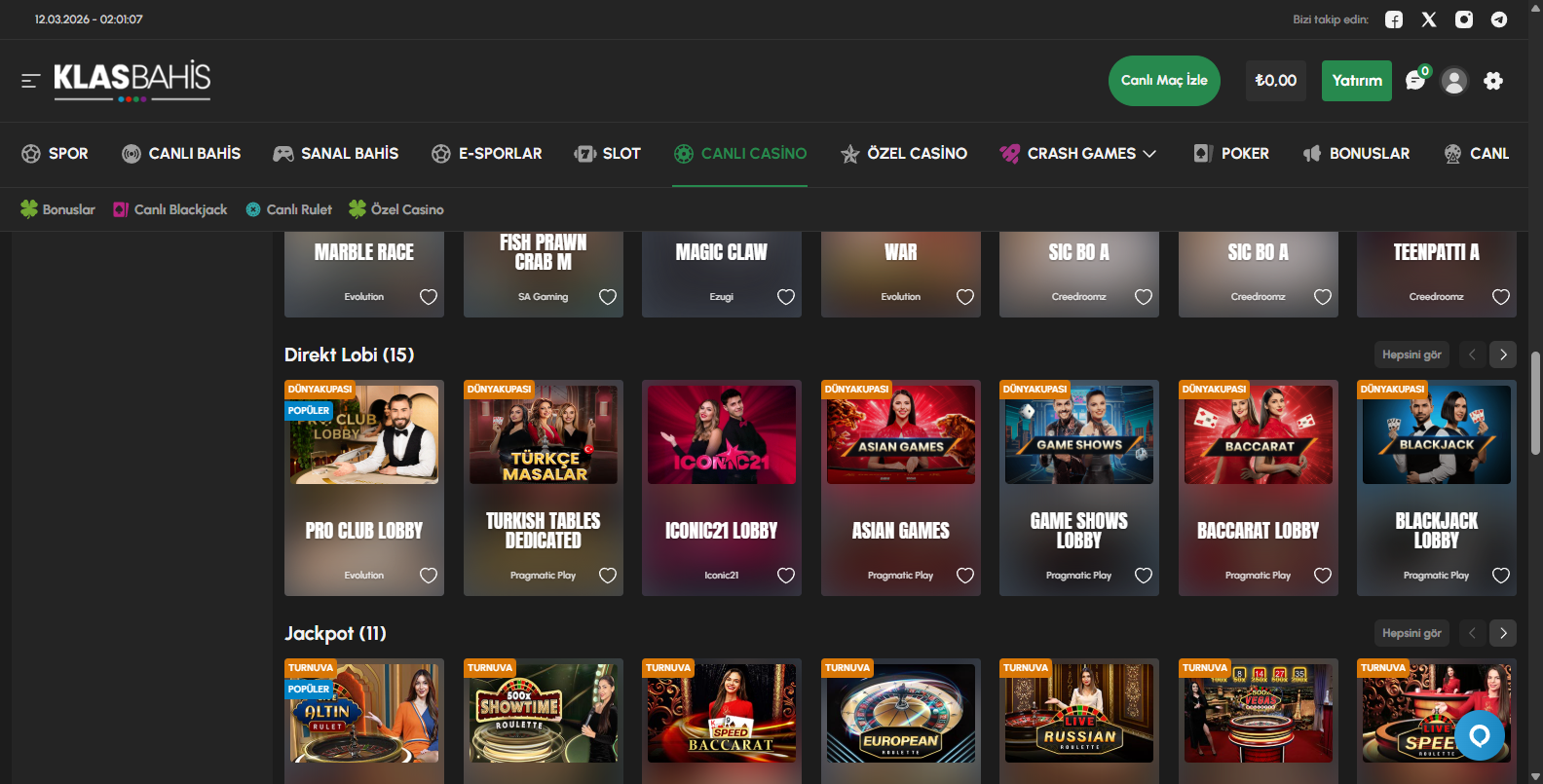1543x784 pixels.
Task: Show previous games in Jackpot row
Action: click(1473, 633)
